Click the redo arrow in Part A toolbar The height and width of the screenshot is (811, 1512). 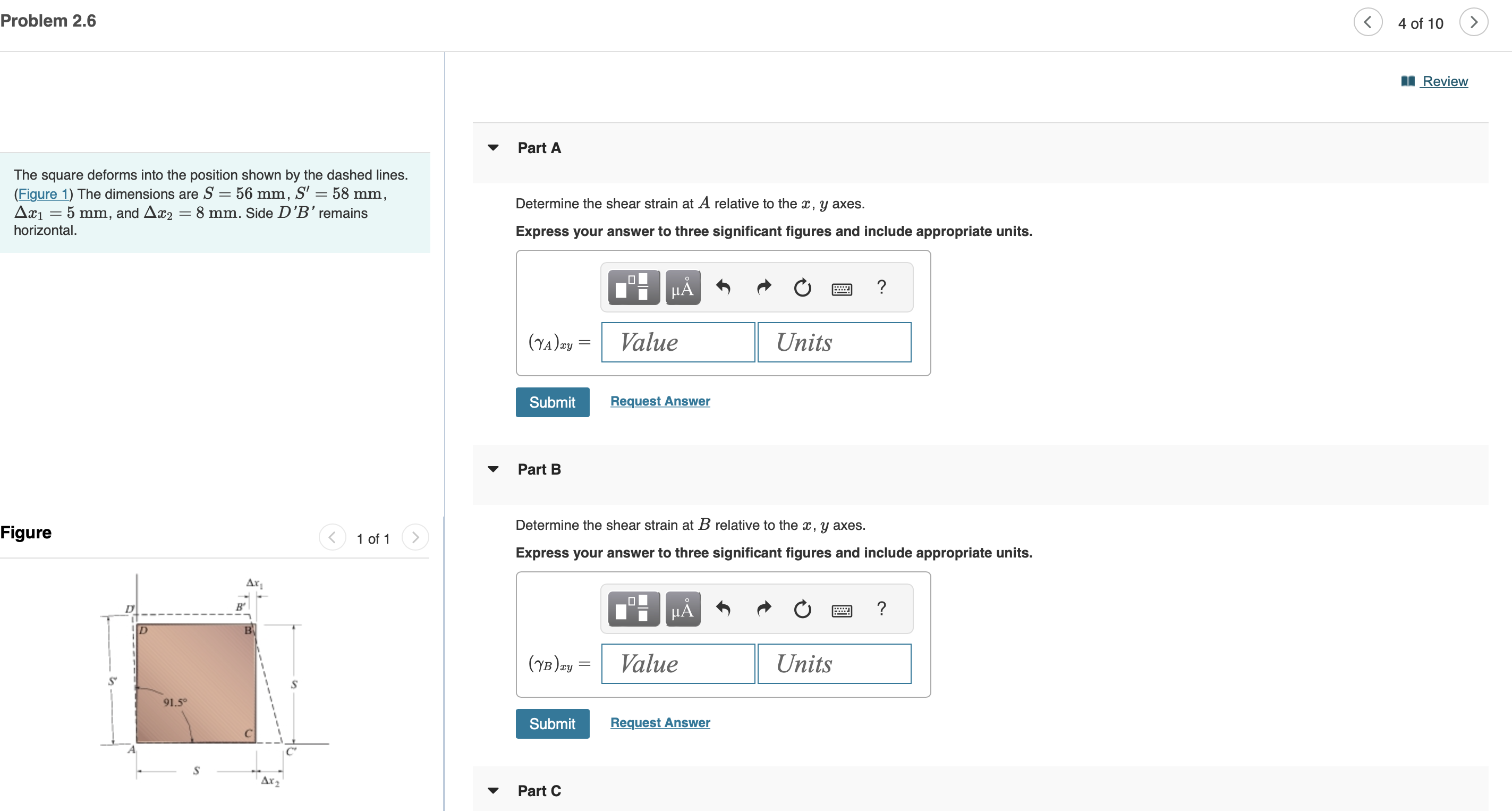(763, 287)
